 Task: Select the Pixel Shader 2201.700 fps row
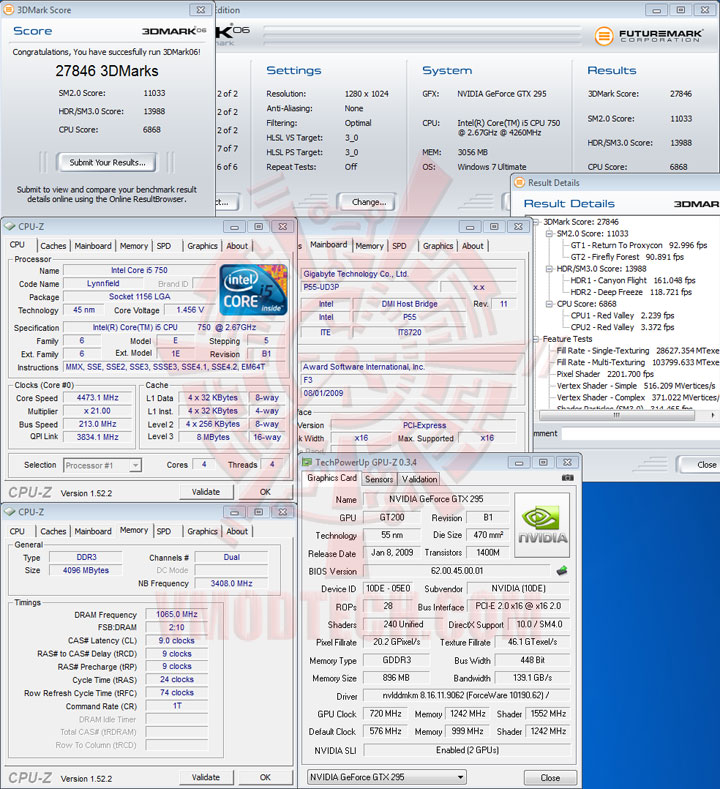[x=605, y=374]
